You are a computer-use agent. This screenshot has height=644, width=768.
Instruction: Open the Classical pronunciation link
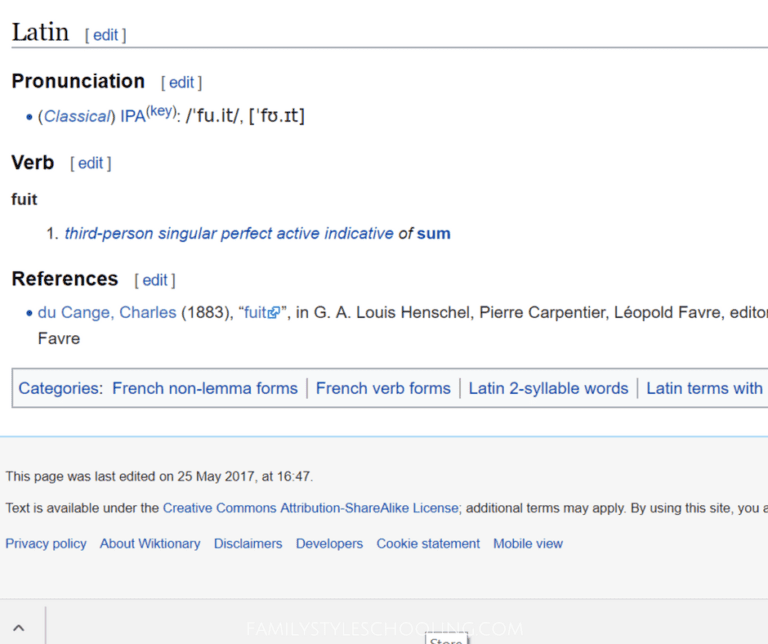[x=77, y=116]
